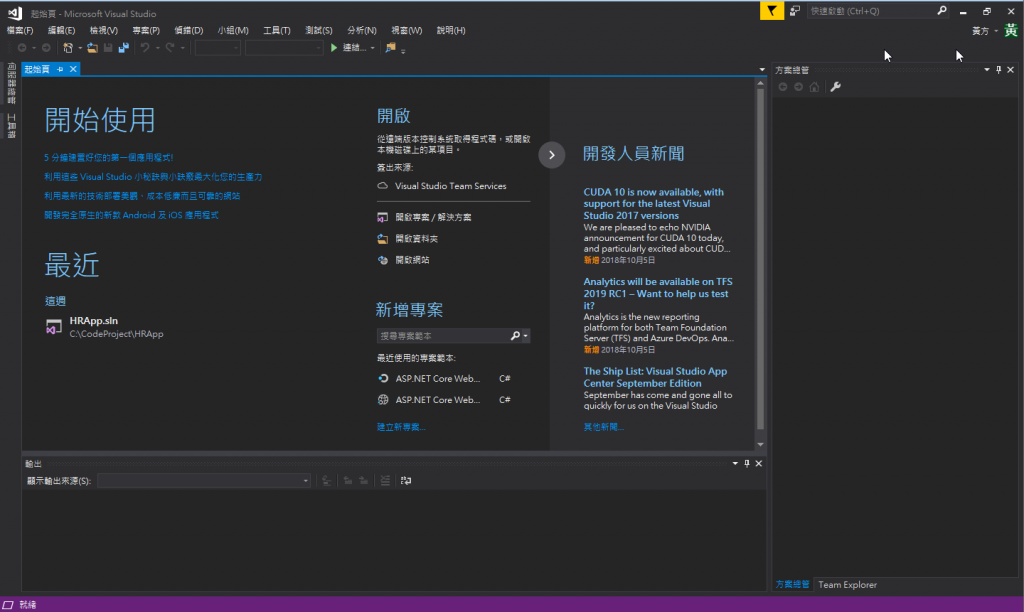This screenshot has height=612, width=1024.
Task: Pin the 起始頁 tab with pin icon
Action: click(x=60, y=69)
